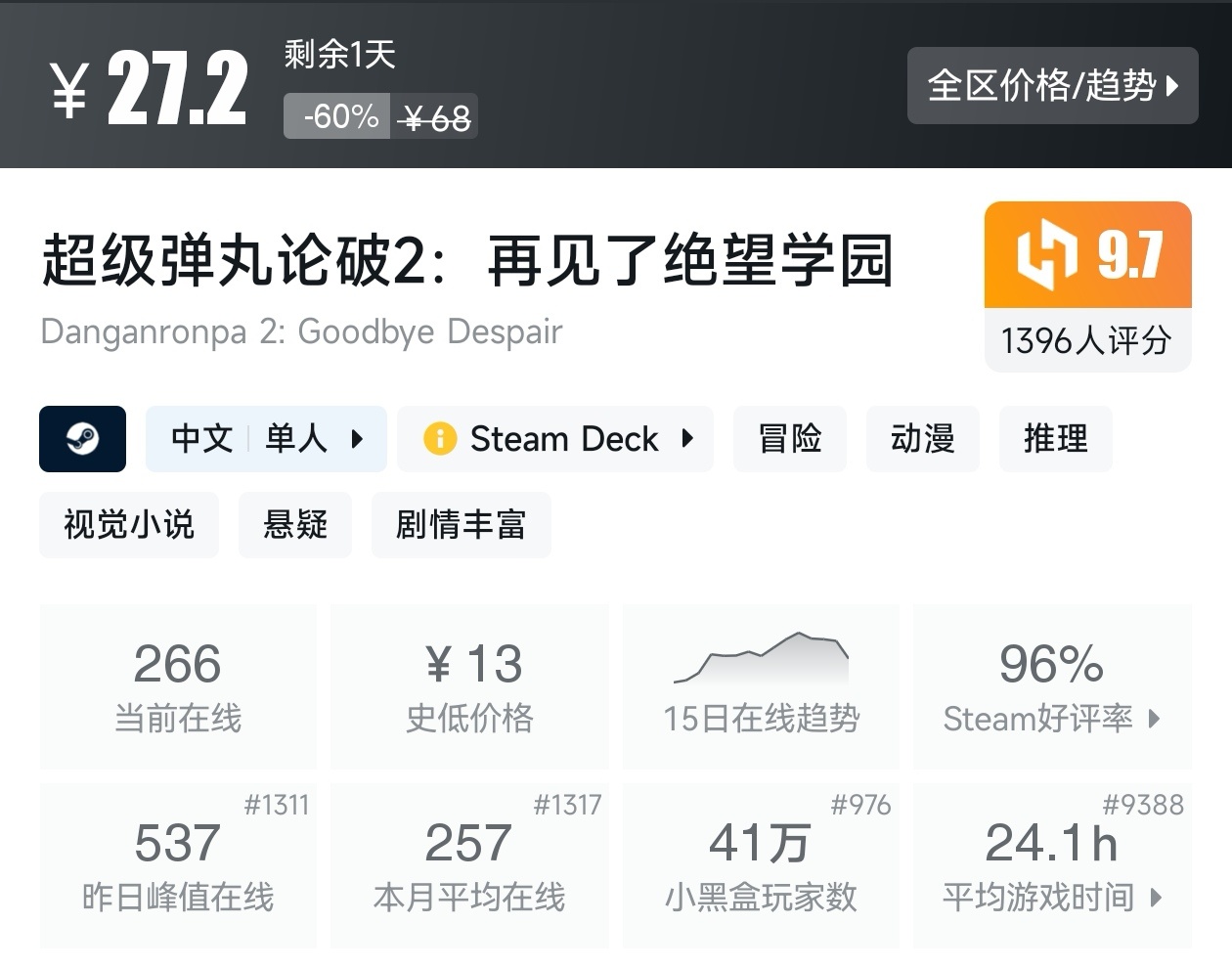Click the 昨日峰值在线 537 stat card
Viewport: 1232px width, 968px height.
(x=178, y=865)
